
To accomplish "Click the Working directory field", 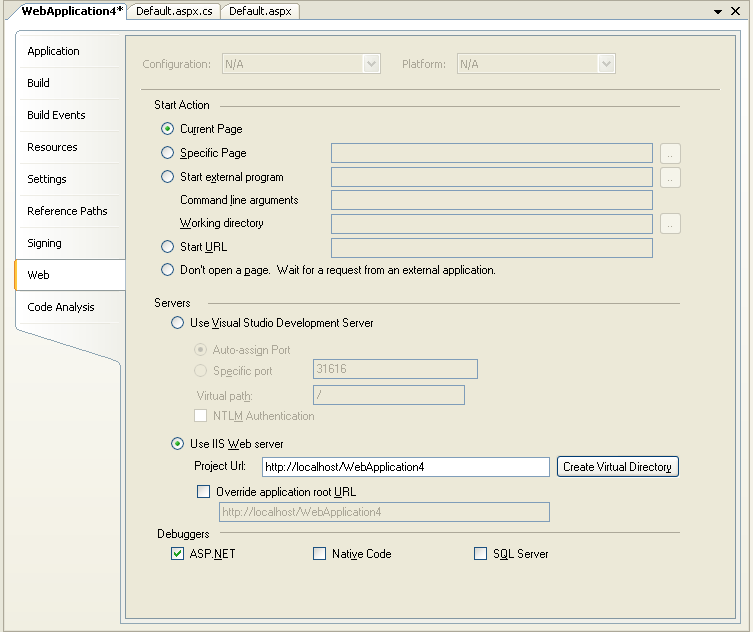I will 492,224.
